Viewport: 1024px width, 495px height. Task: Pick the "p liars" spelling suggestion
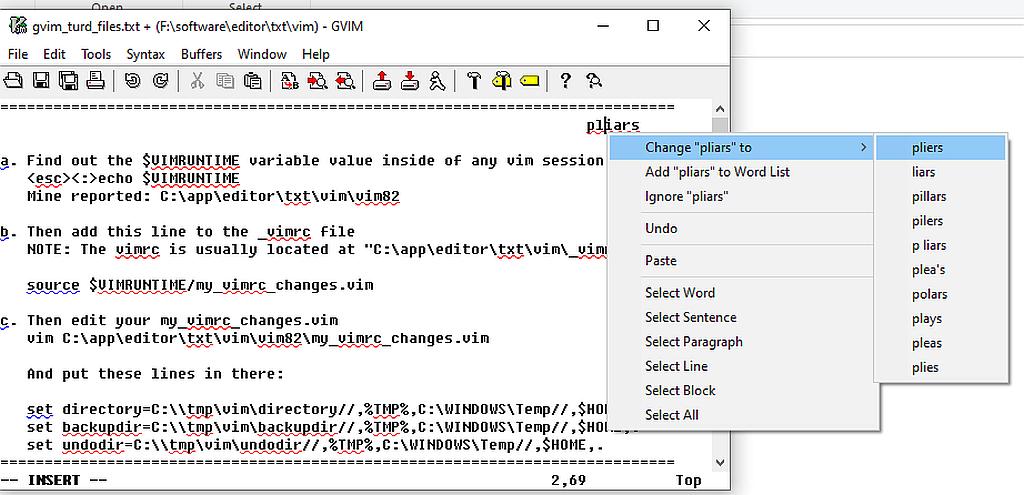(x=940, y=246)
